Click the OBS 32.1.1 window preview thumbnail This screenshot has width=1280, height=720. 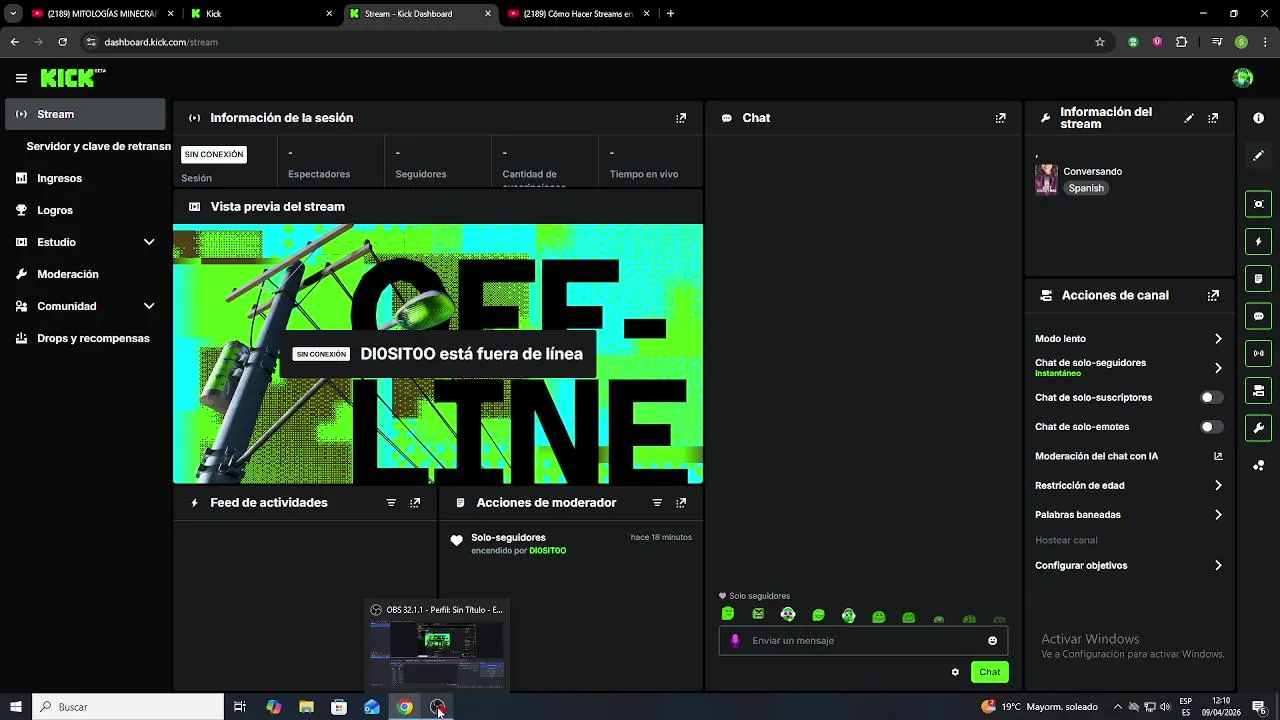tap(436, 655)
